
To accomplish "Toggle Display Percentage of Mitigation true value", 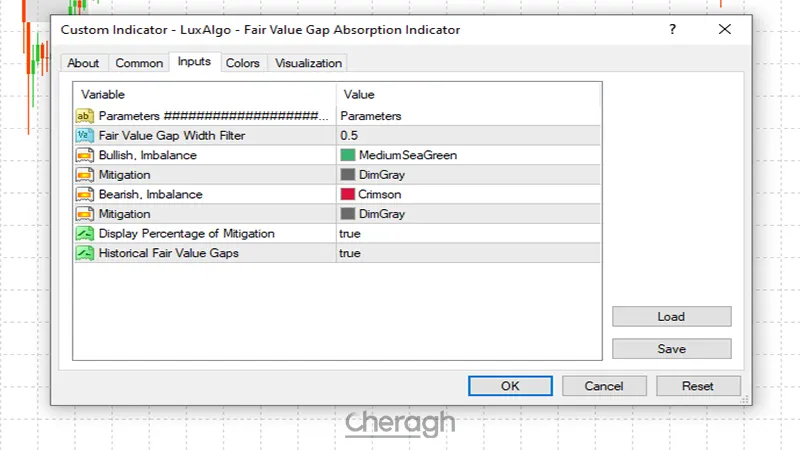I will tap(468, 233).
